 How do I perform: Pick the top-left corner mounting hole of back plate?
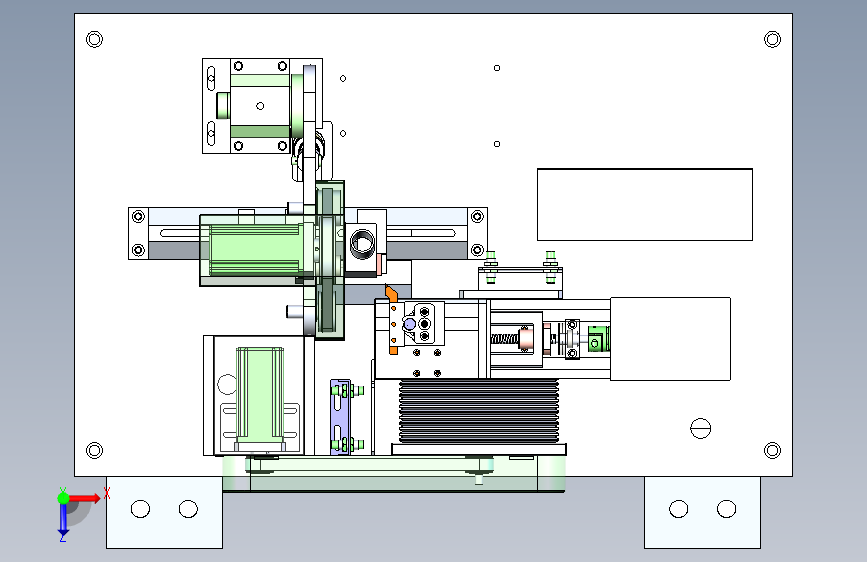(95, 39)
